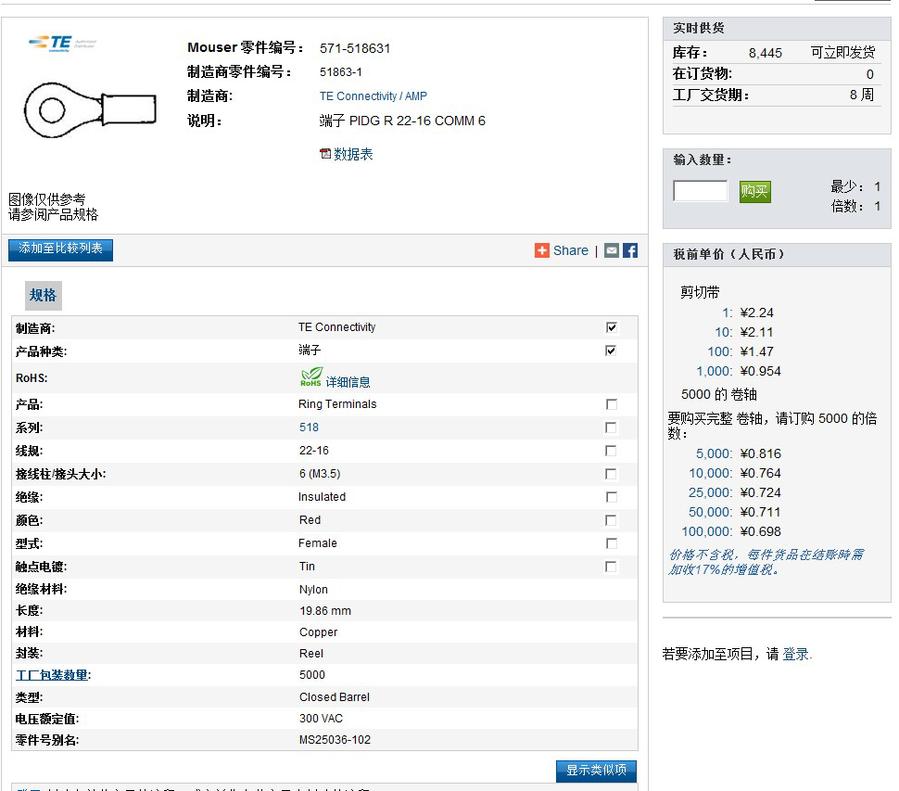Share the product via email icon

click(x=611, y=251)
